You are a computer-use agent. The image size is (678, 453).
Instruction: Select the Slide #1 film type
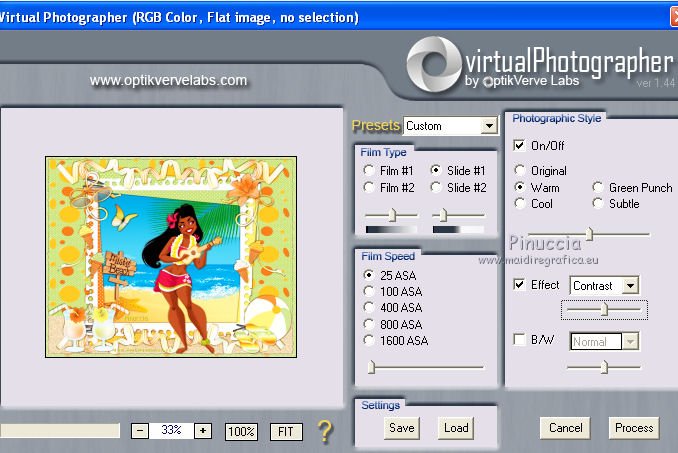(436, 170)
